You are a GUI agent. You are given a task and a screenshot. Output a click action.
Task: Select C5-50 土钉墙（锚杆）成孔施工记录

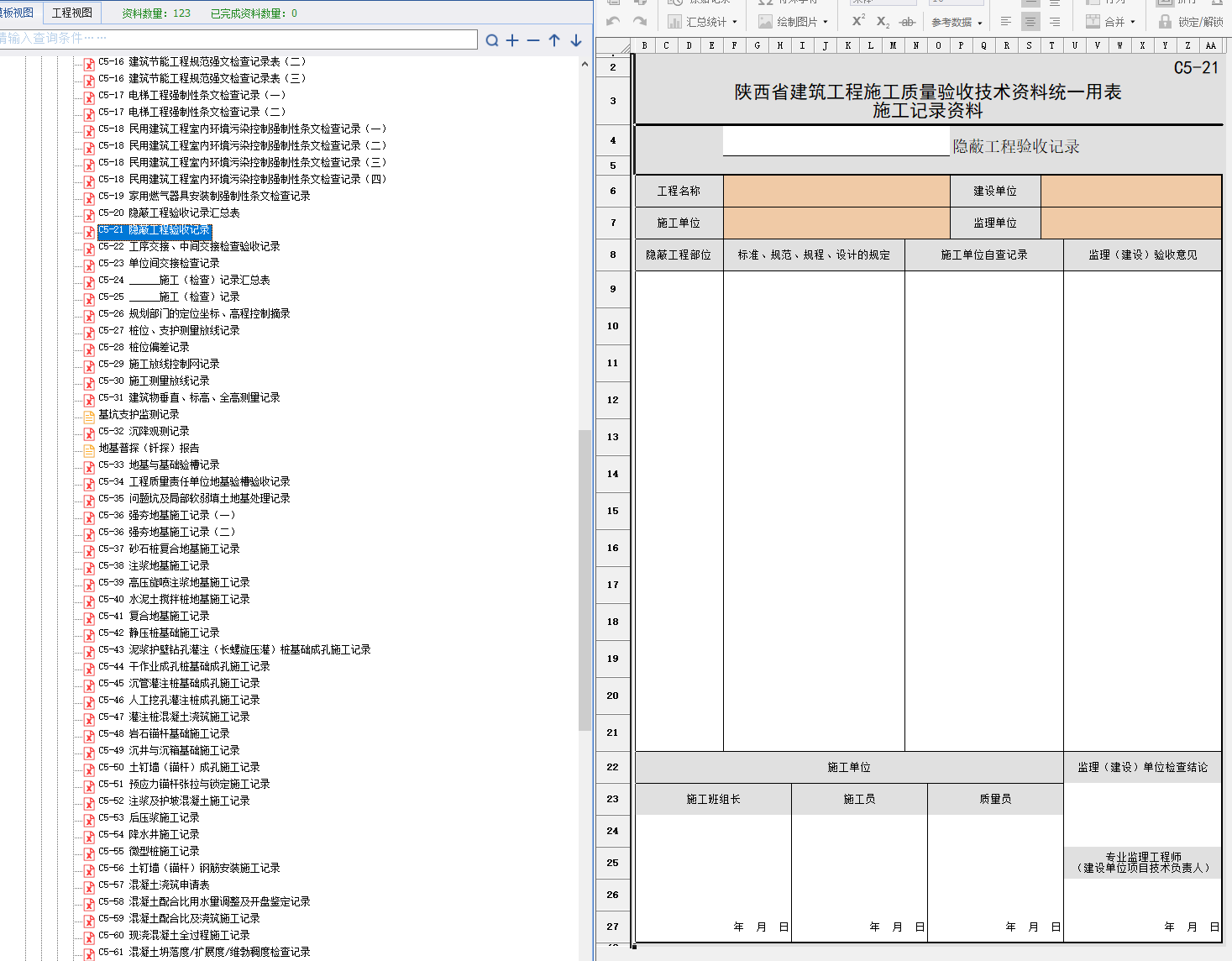pyautogui.click(x=179, y=768)
